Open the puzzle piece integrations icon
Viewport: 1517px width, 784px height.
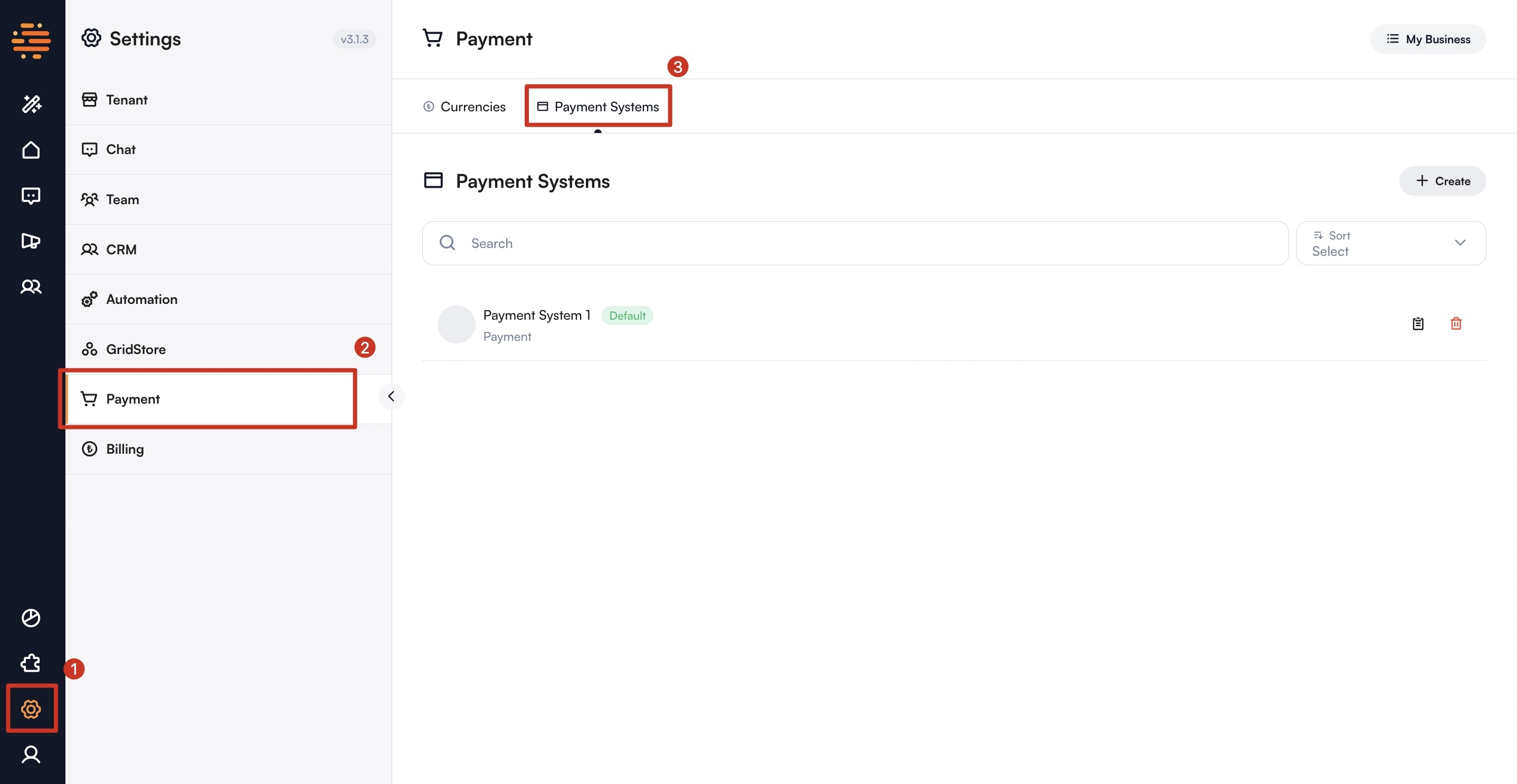point(31,663)
